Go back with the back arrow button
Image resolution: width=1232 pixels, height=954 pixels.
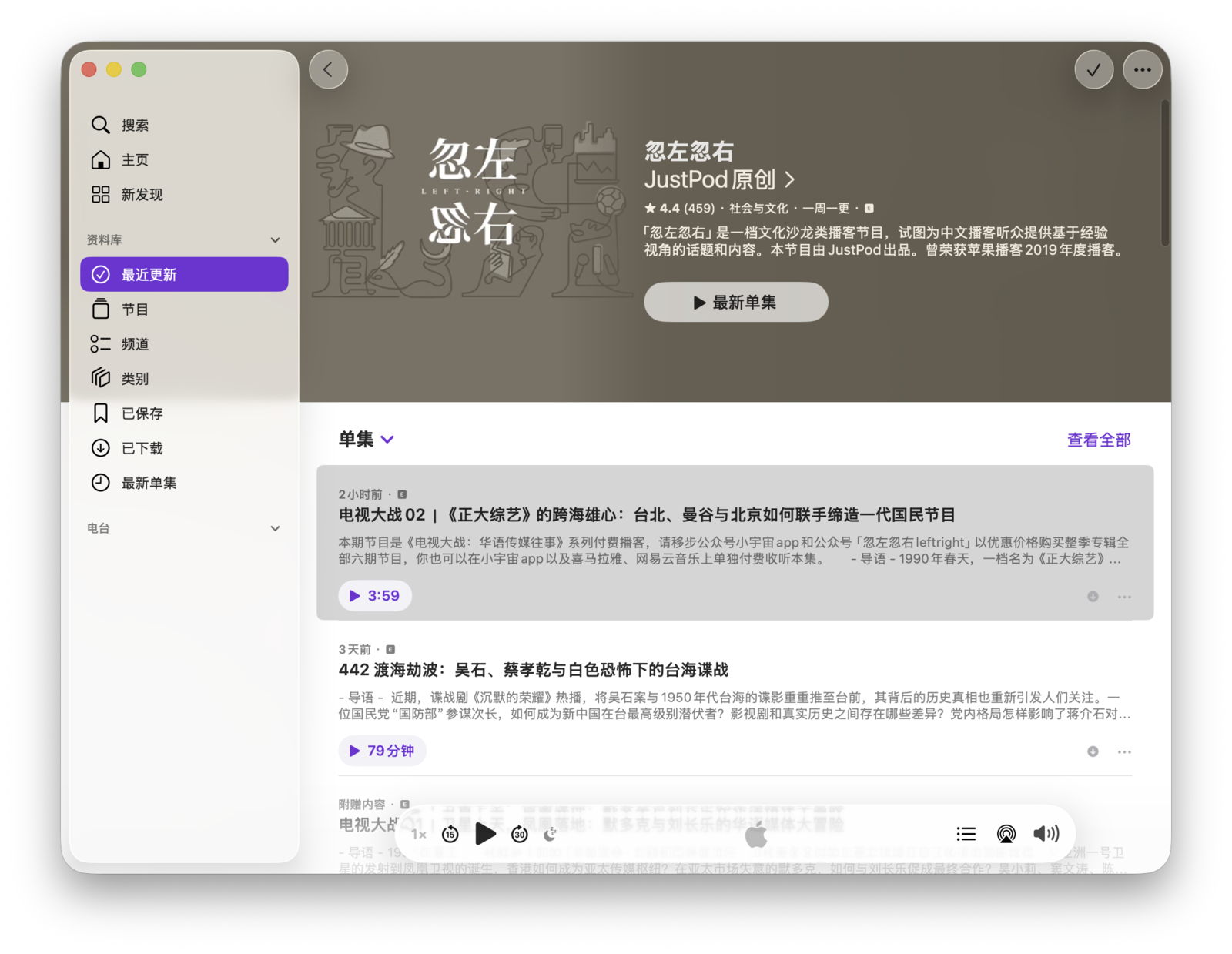pos(329,70)
